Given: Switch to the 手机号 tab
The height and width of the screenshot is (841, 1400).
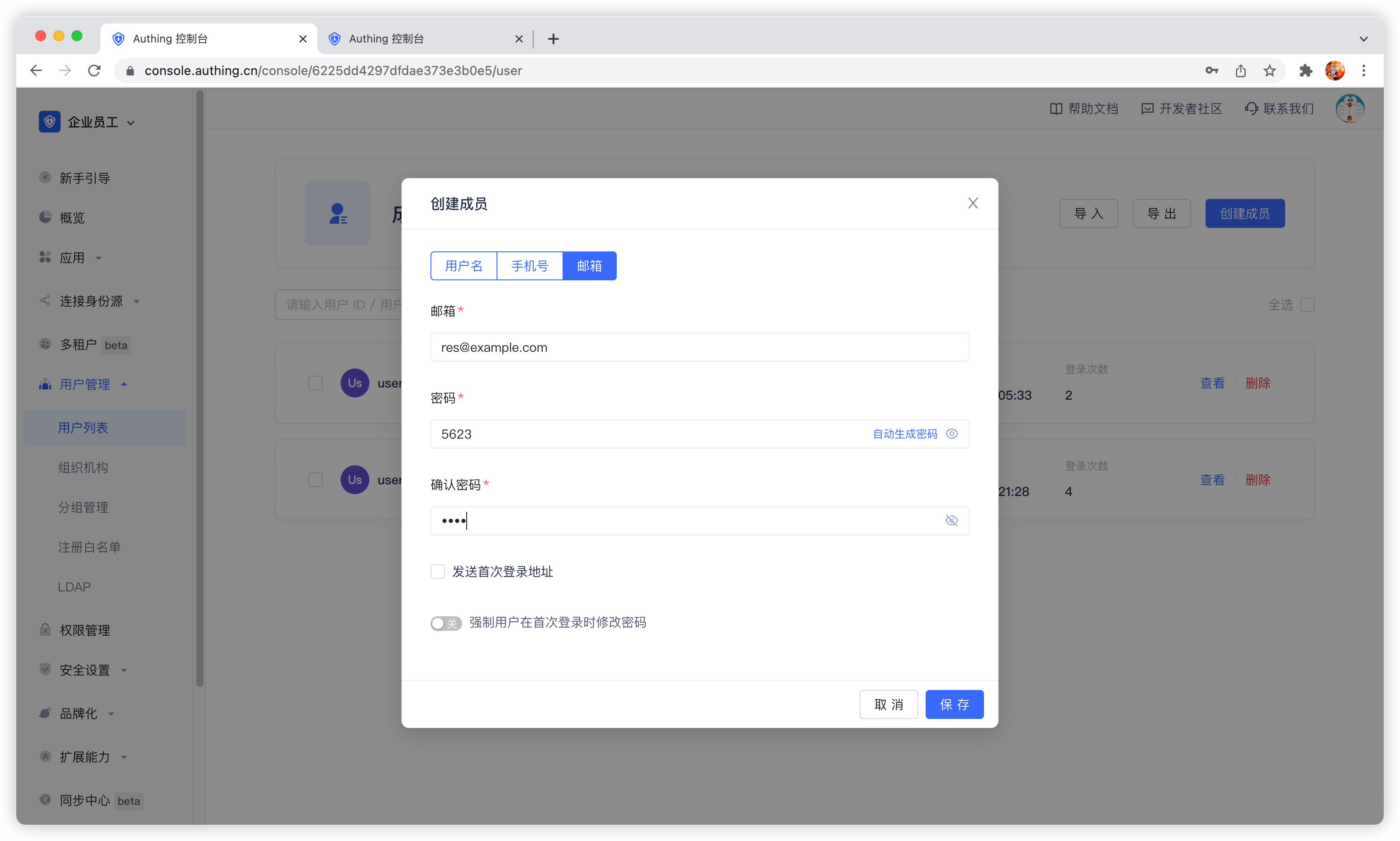Looking at the screenshot, I should (x=530, y=266).
